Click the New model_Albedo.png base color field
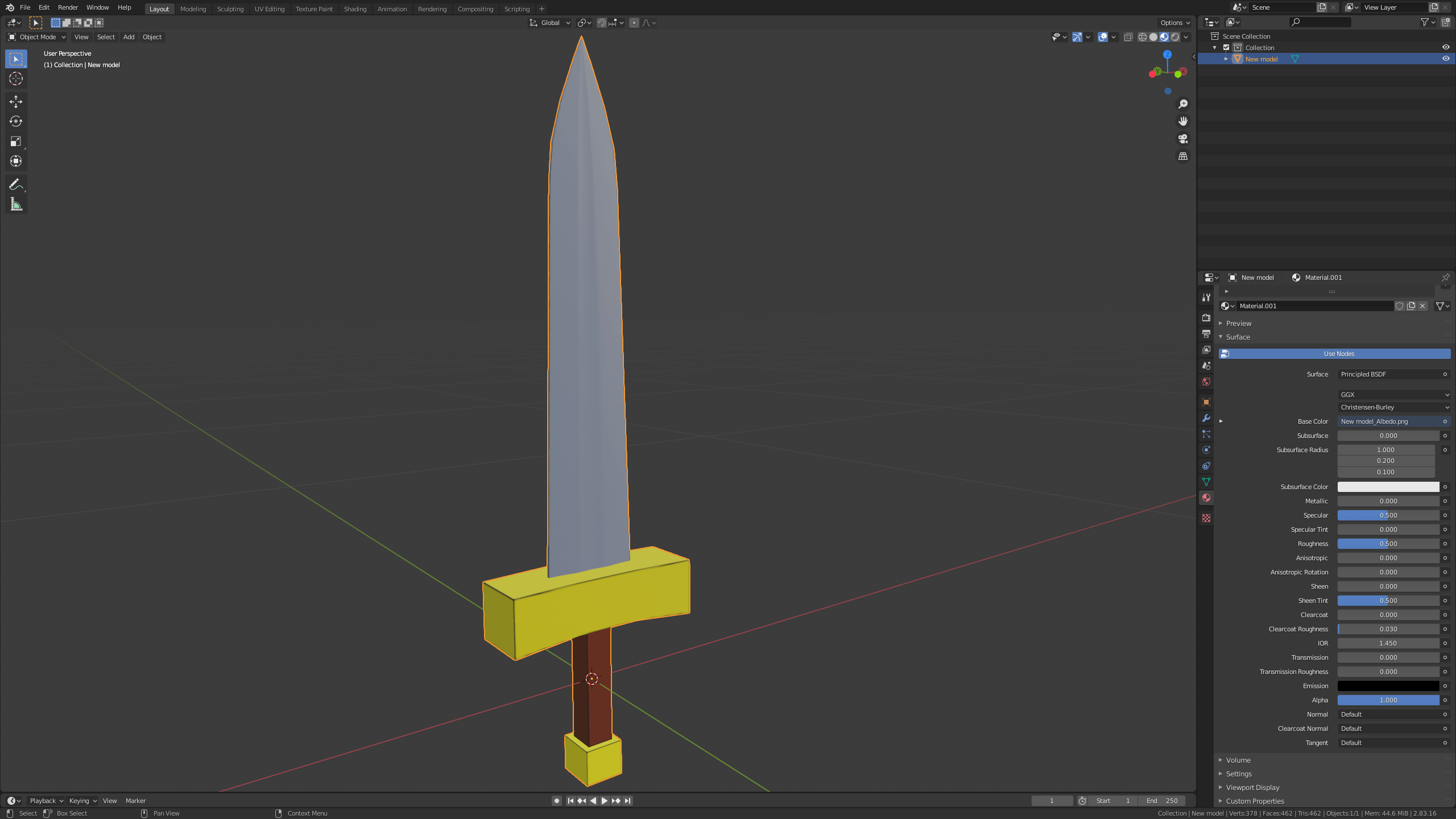This screenshot has height=819, width=1456. (x=1388, y=421)
